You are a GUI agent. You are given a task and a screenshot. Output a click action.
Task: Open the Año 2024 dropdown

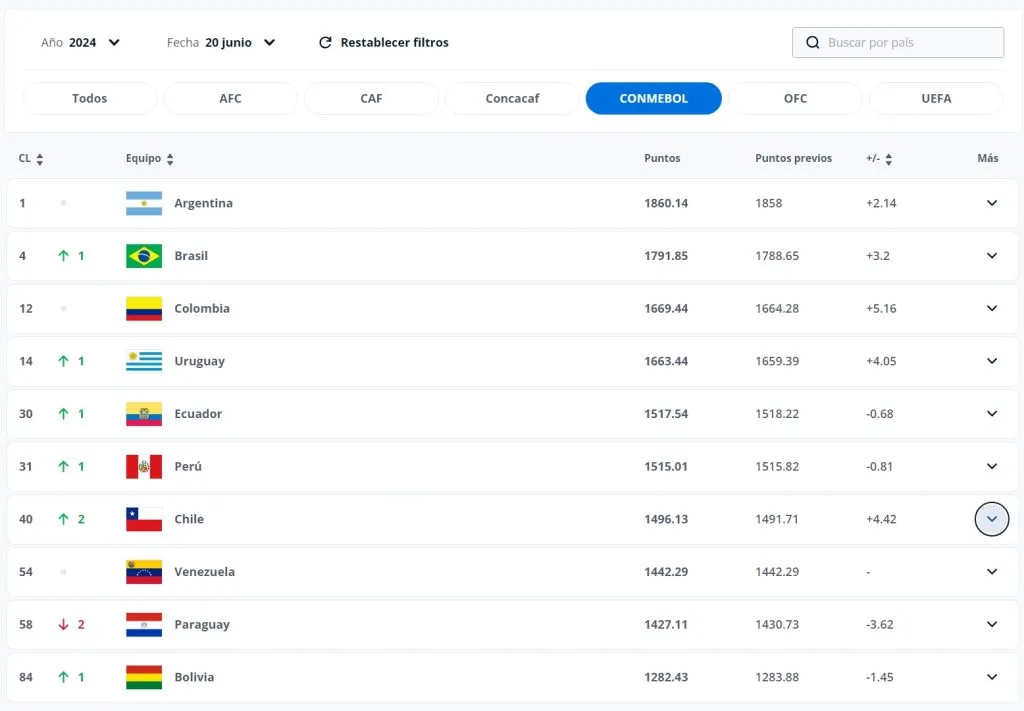click(80, 42)
